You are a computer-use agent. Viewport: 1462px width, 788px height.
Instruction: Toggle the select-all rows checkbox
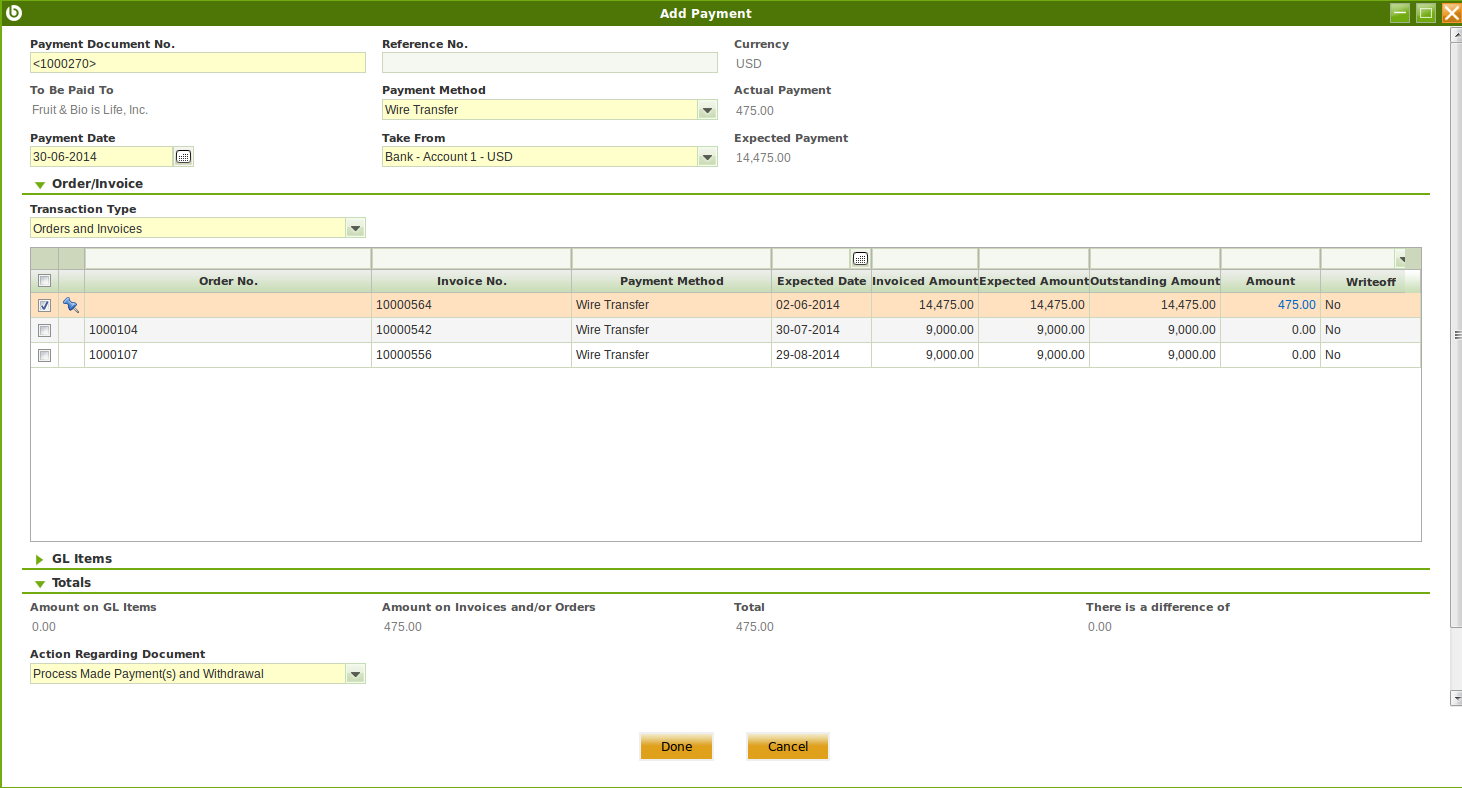[x=44, y=281]
